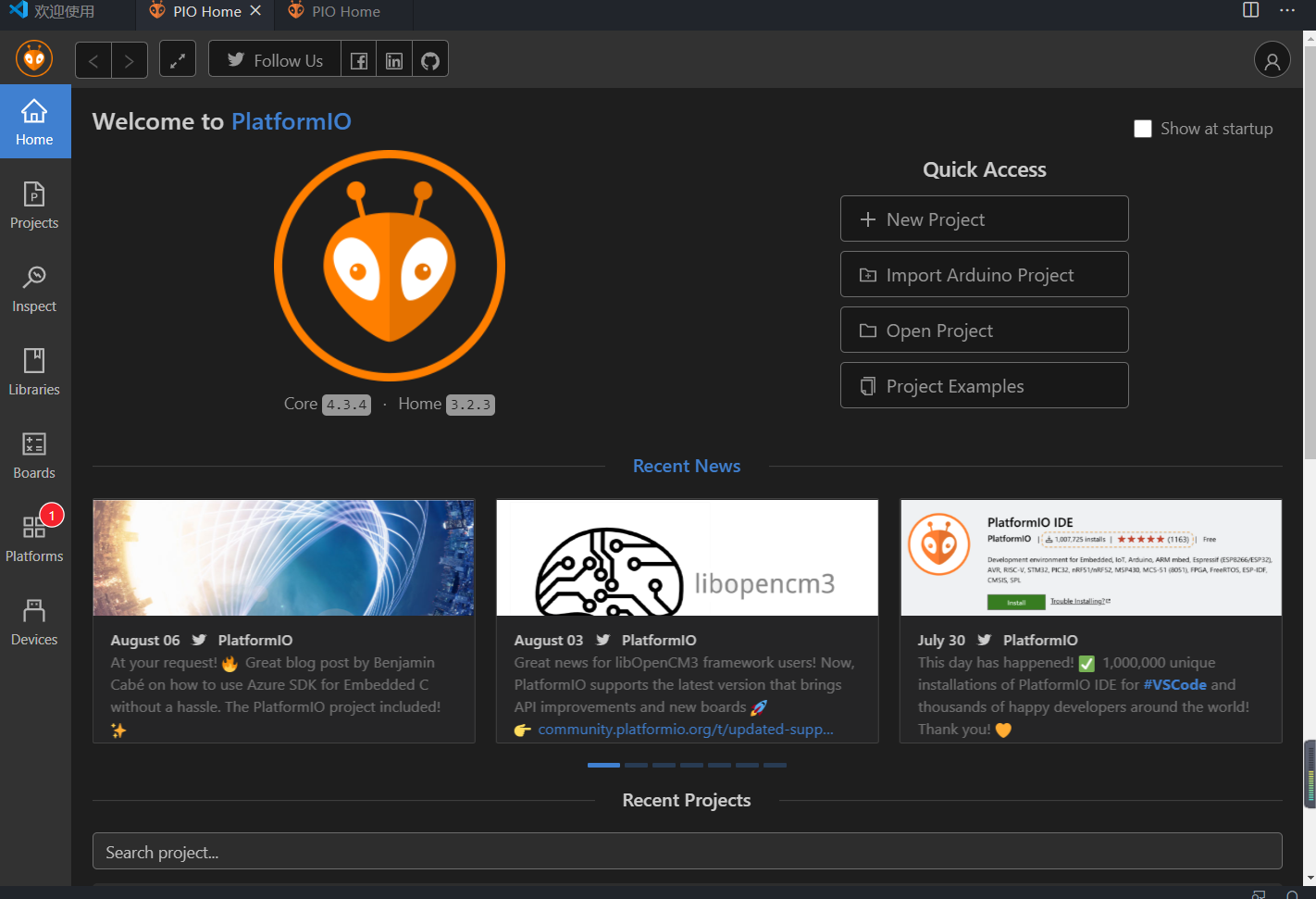Screen dimensions: 1316x899
Task: Click the New Project button
Action: 985,219
